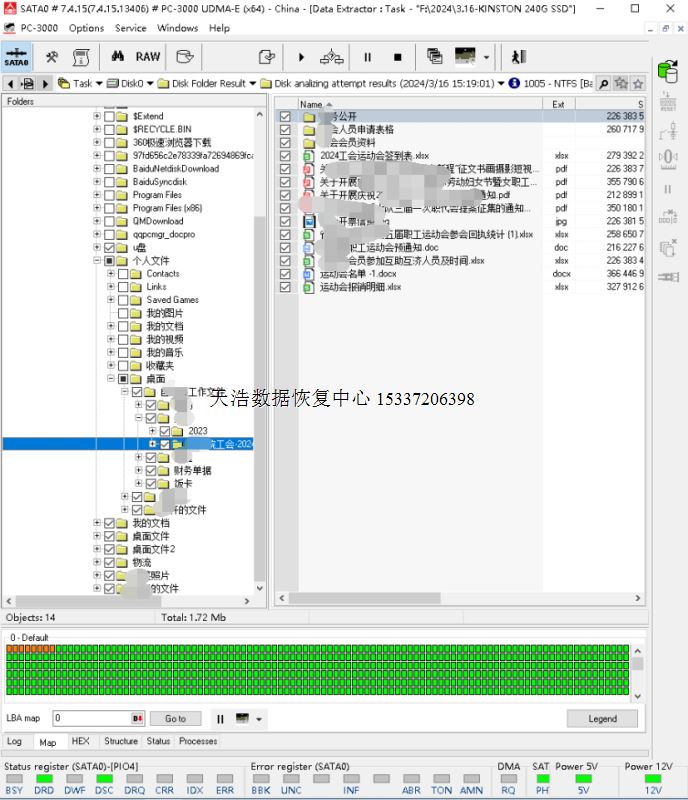Click the Stop square icon in toolbar
Image resolution: width=688 pixels, height=800 pixels.
397,57
